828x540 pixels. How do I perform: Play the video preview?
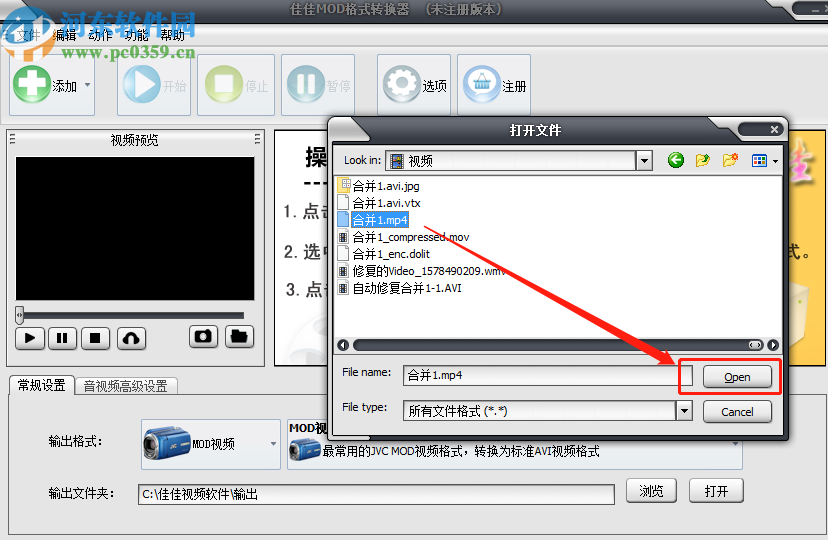tap(30, 338)
